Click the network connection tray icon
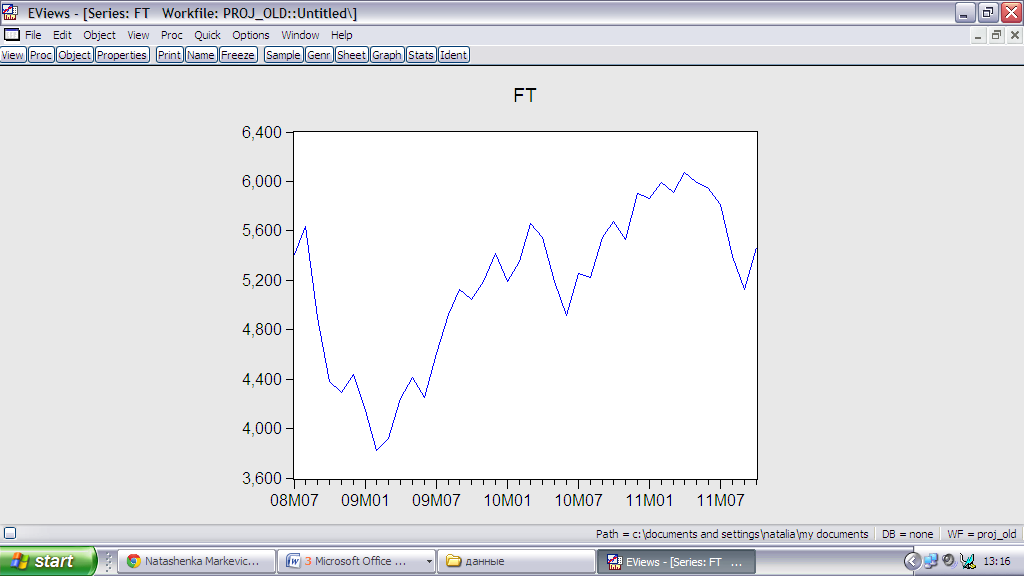Viewport: 1024px width, 576px height. tap(931, 561)
